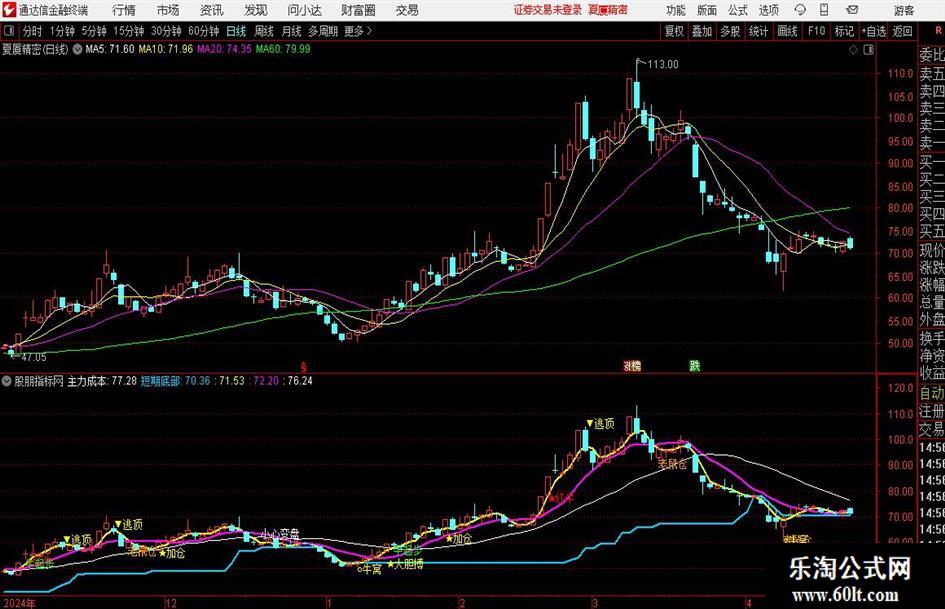Open the F10 company info button

coord(817,31)
